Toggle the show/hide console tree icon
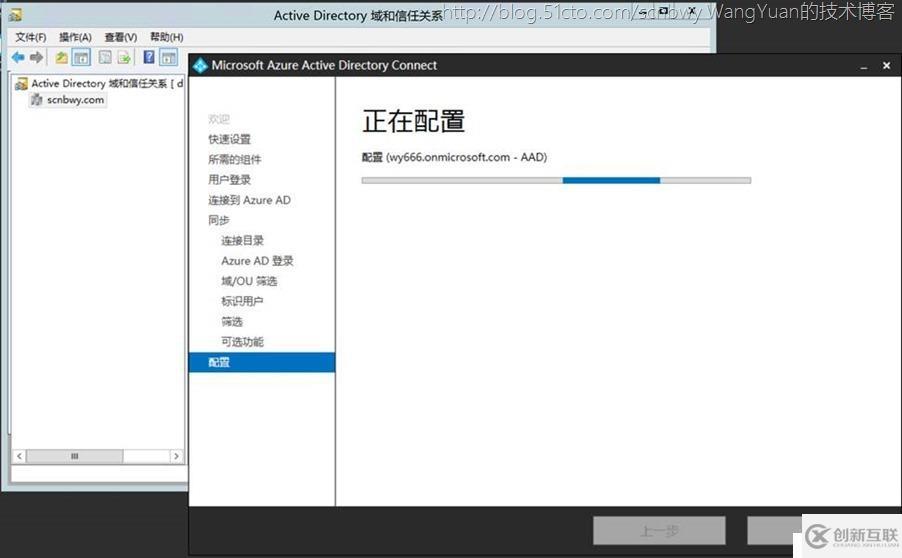The width and height of the screenshot is (902, 558). click(81, 57)
